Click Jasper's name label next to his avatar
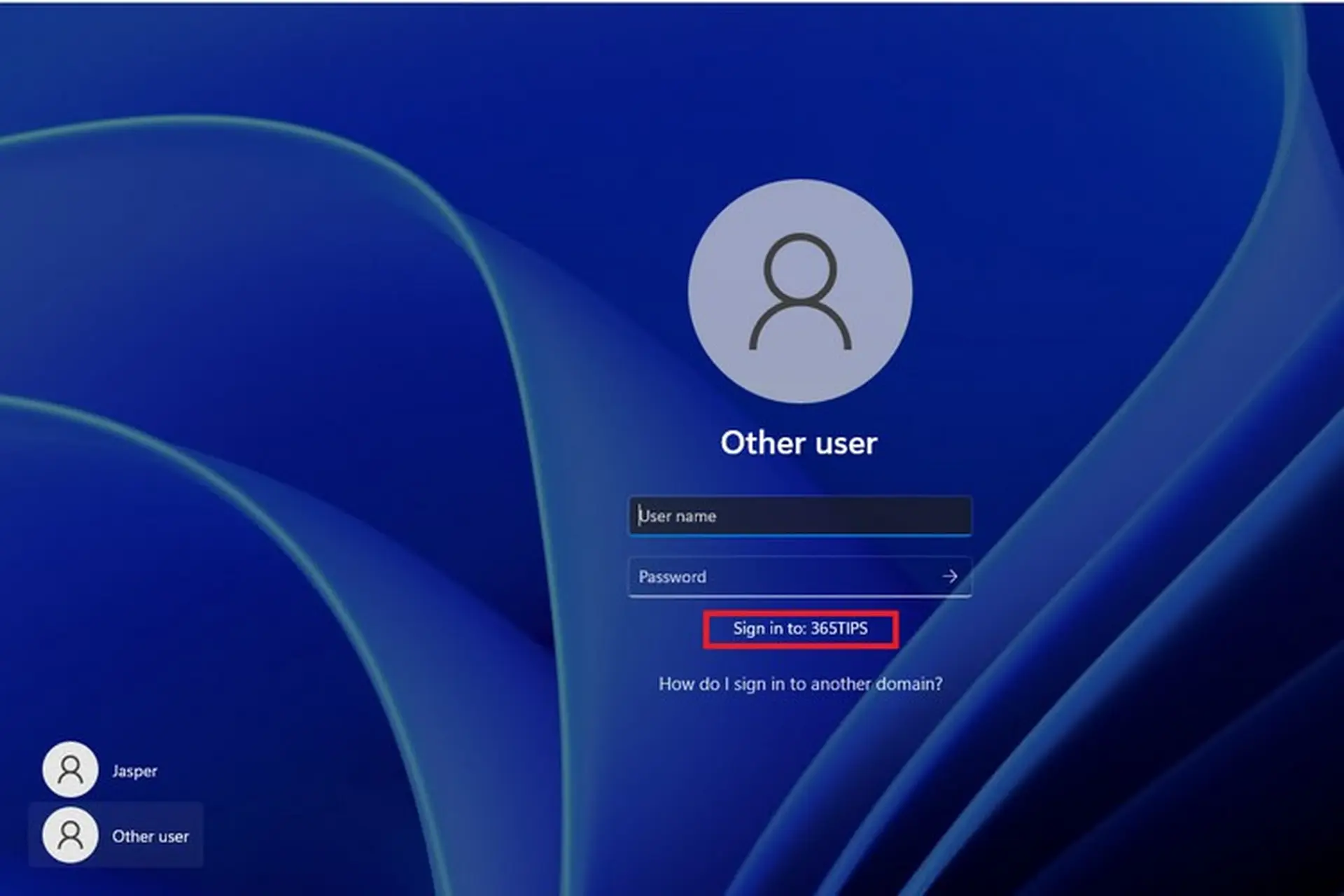This screenshot has width=1344, height=896. coord(134,770)
